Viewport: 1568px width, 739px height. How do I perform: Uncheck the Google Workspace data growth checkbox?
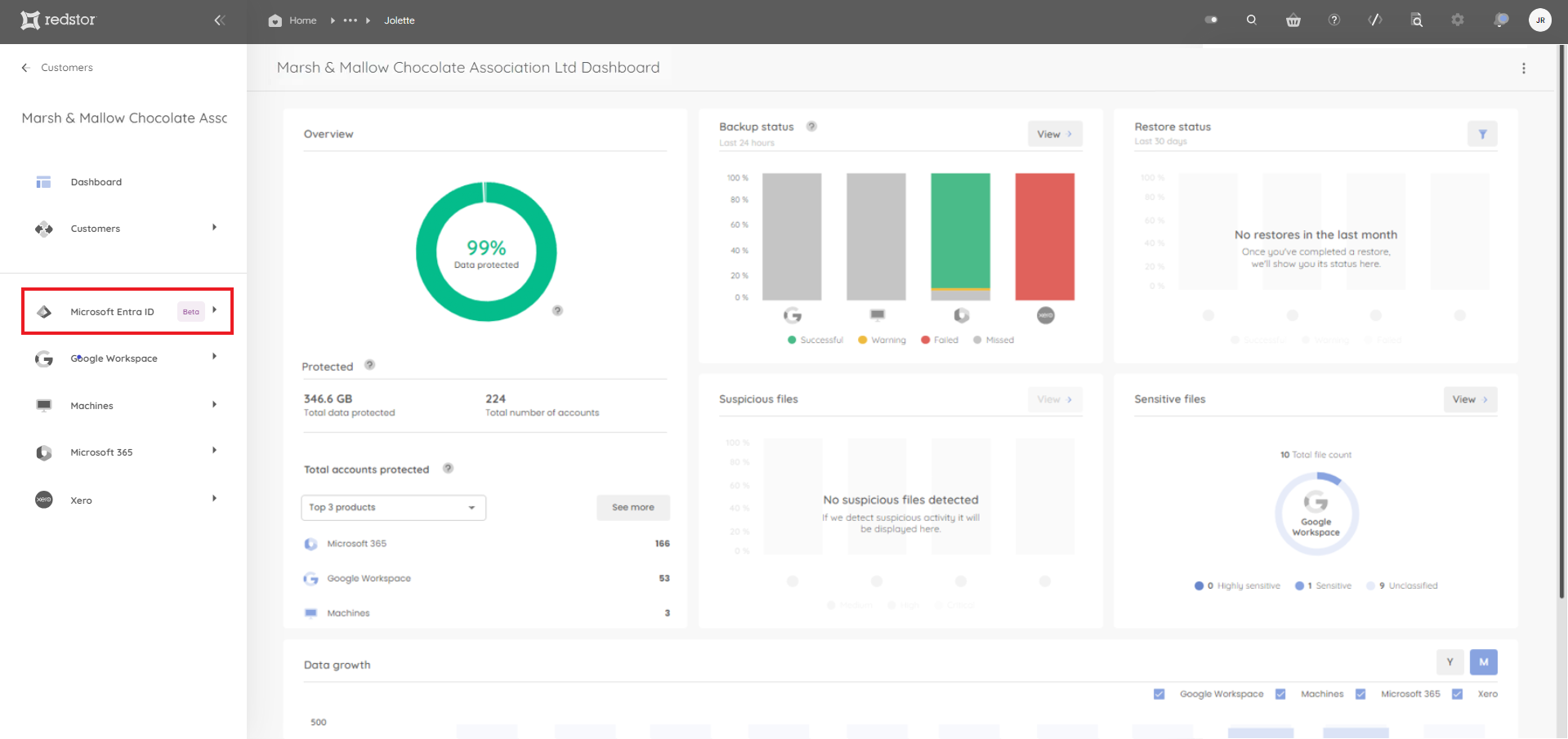(1159, 694)
